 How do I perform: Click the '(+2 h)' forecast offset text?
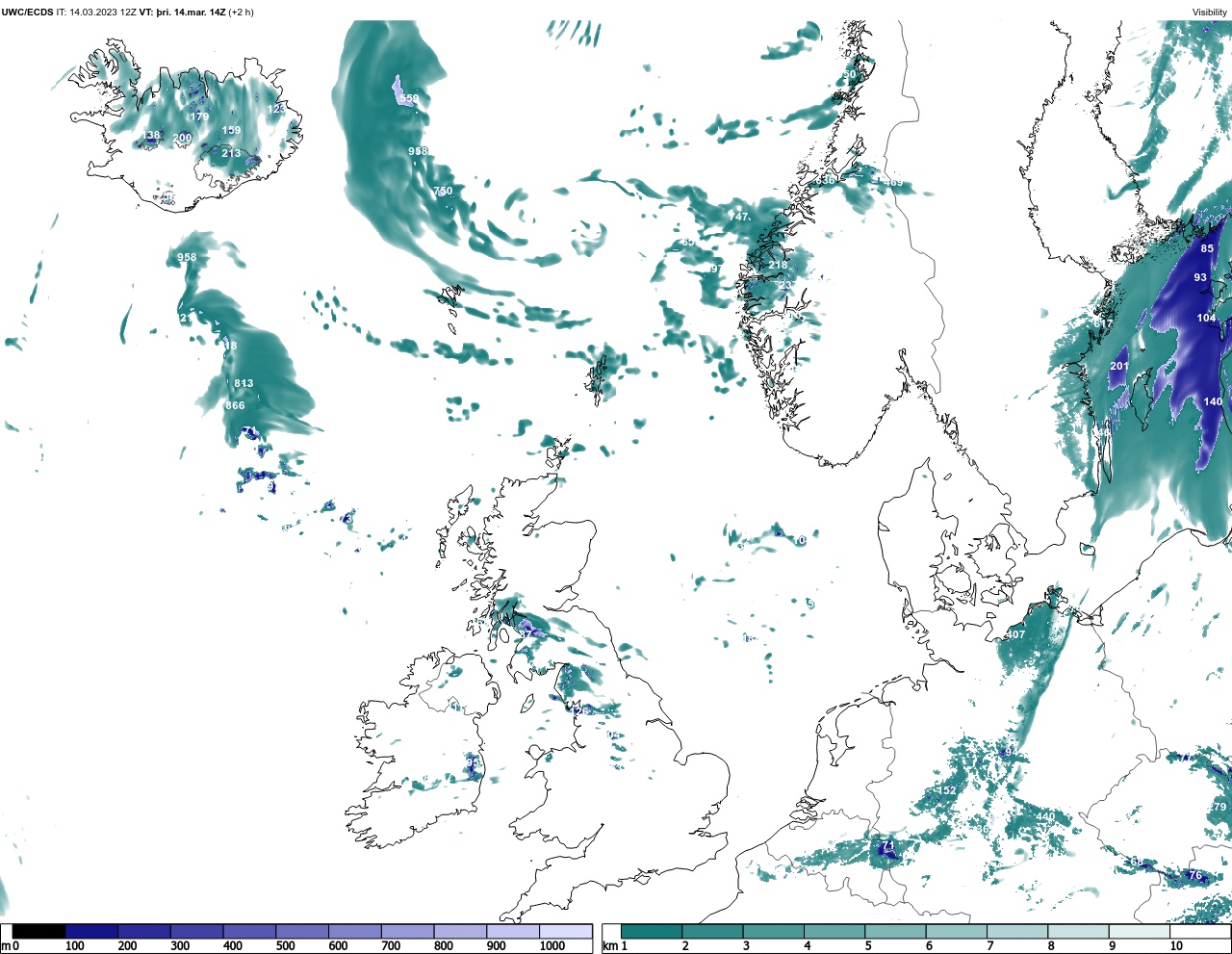pos(241,13)
